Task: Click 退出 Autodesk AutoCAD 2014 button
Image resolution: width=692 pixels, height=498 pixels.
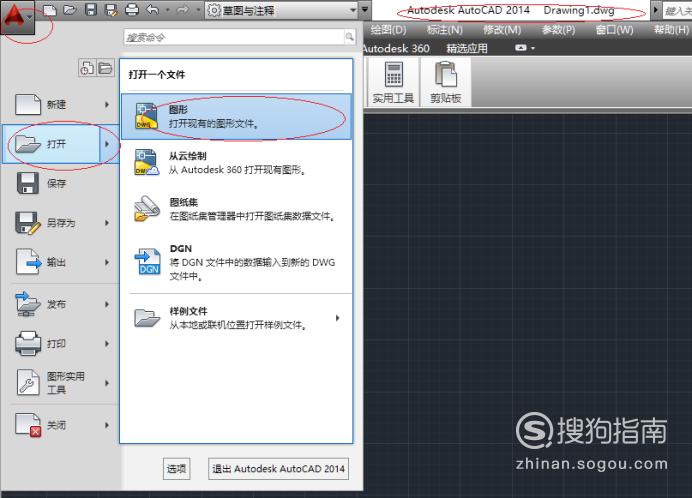Action: [x=278, y=469]
